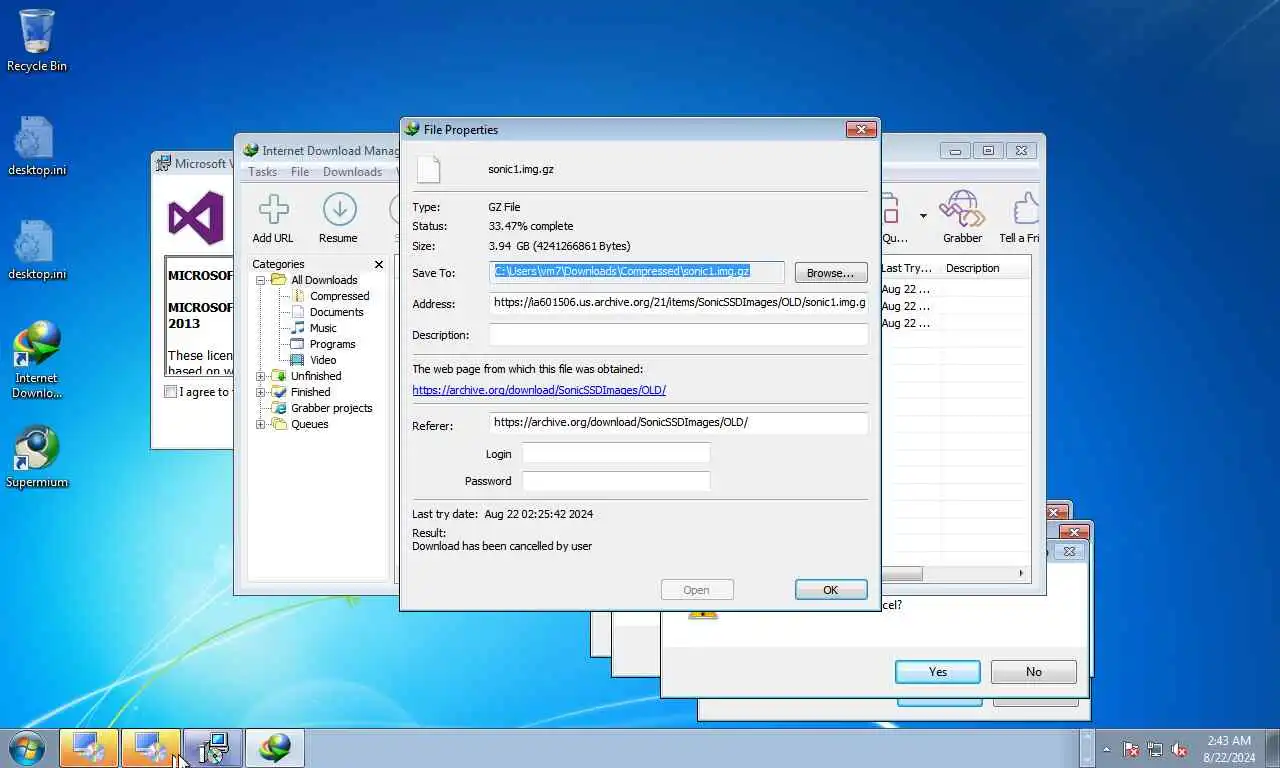Select Grabber projects in the tree
The height and width of the screenshot is (768, 1280).
322,408
